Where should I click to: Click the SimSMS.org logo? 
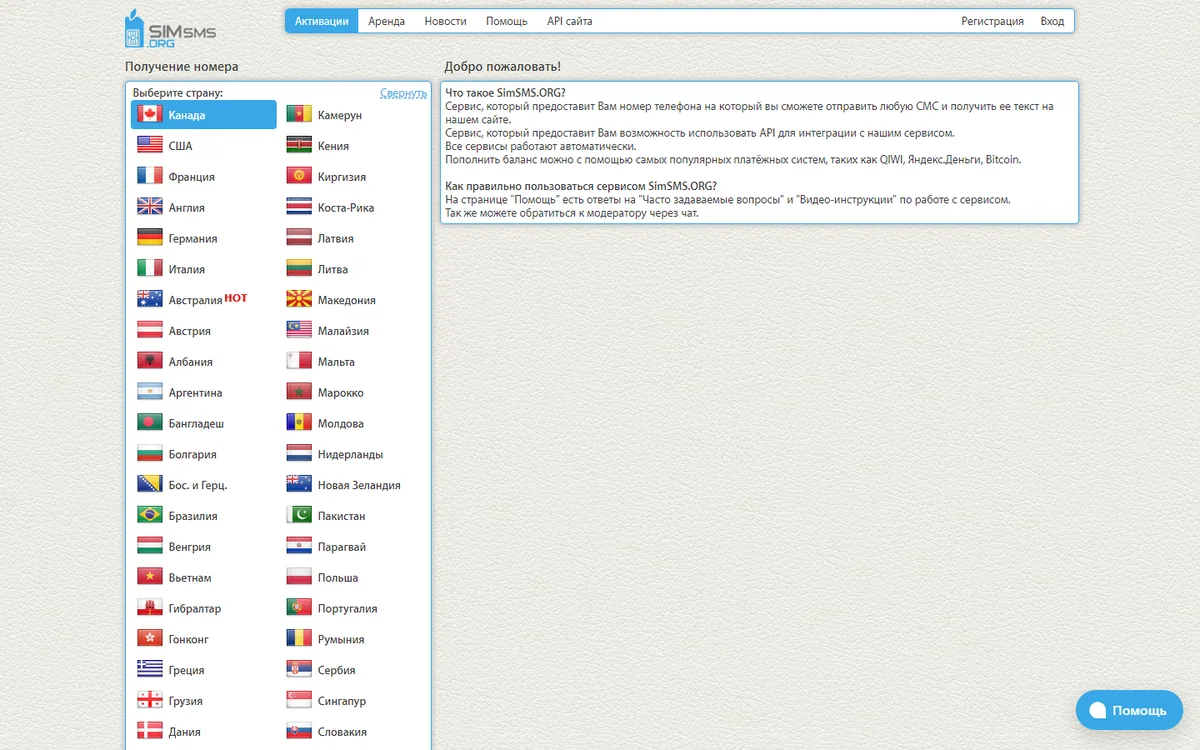(170, 30)
